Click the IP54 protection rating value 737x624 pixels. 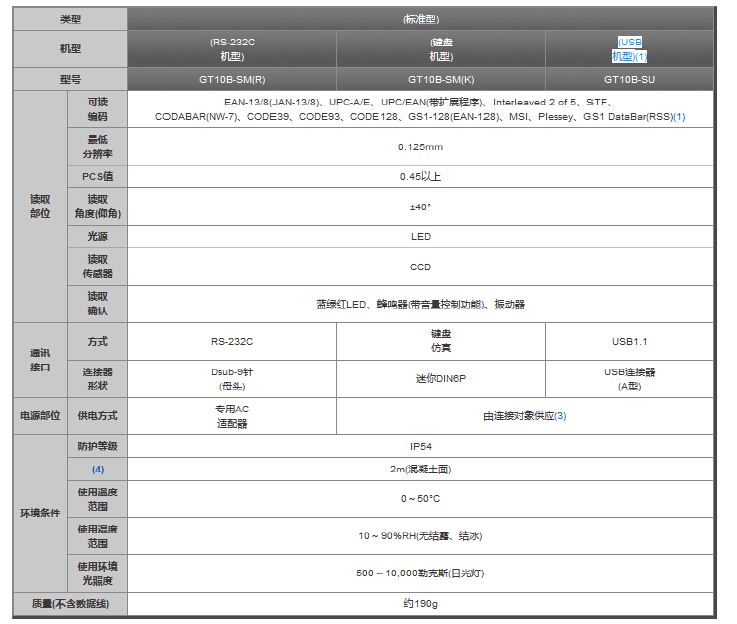[420, 446]
